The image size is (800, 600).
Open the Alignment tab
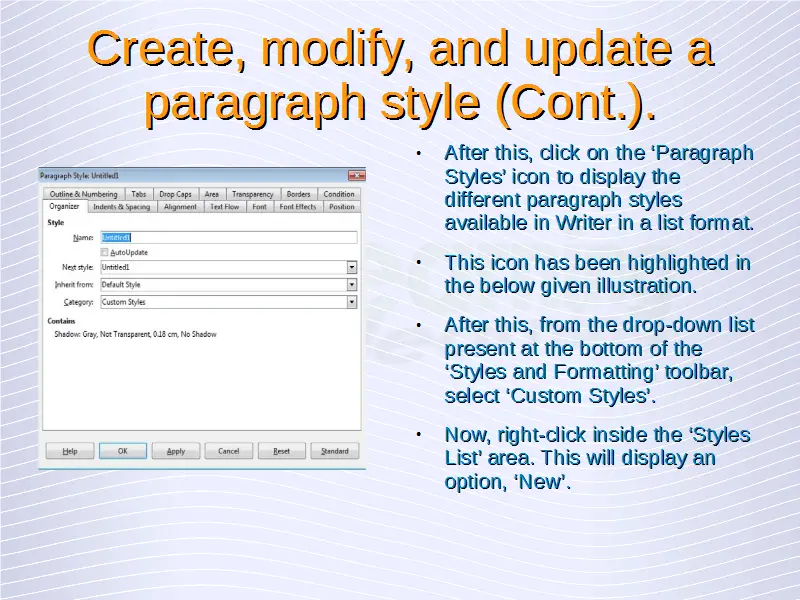point(180,207)
